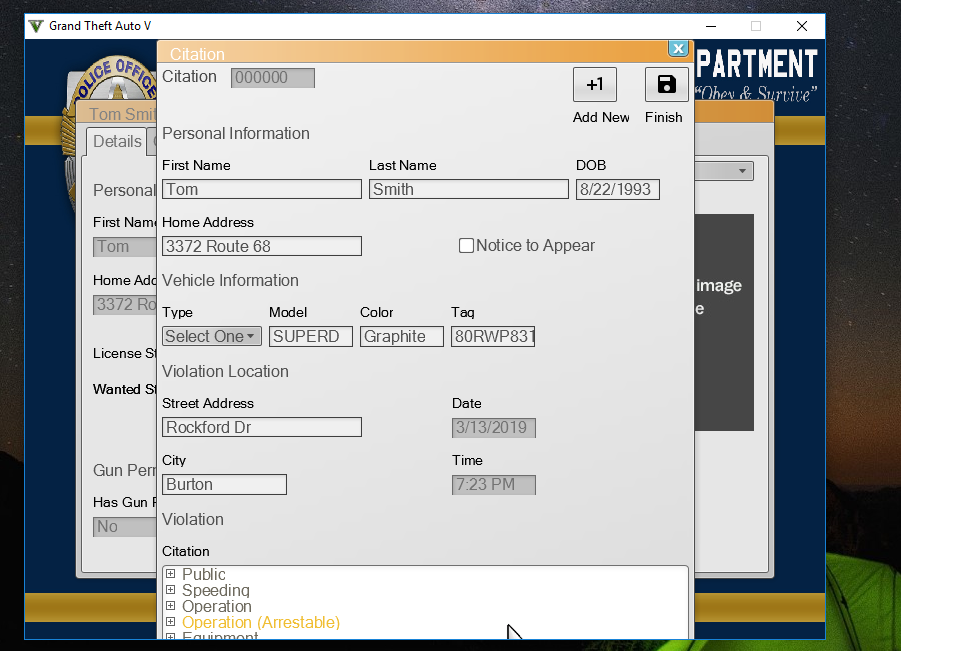Viewport: 960px width, 651px height.
Task: Click the Tag field 80RWP831
Action: pos(493,336)
